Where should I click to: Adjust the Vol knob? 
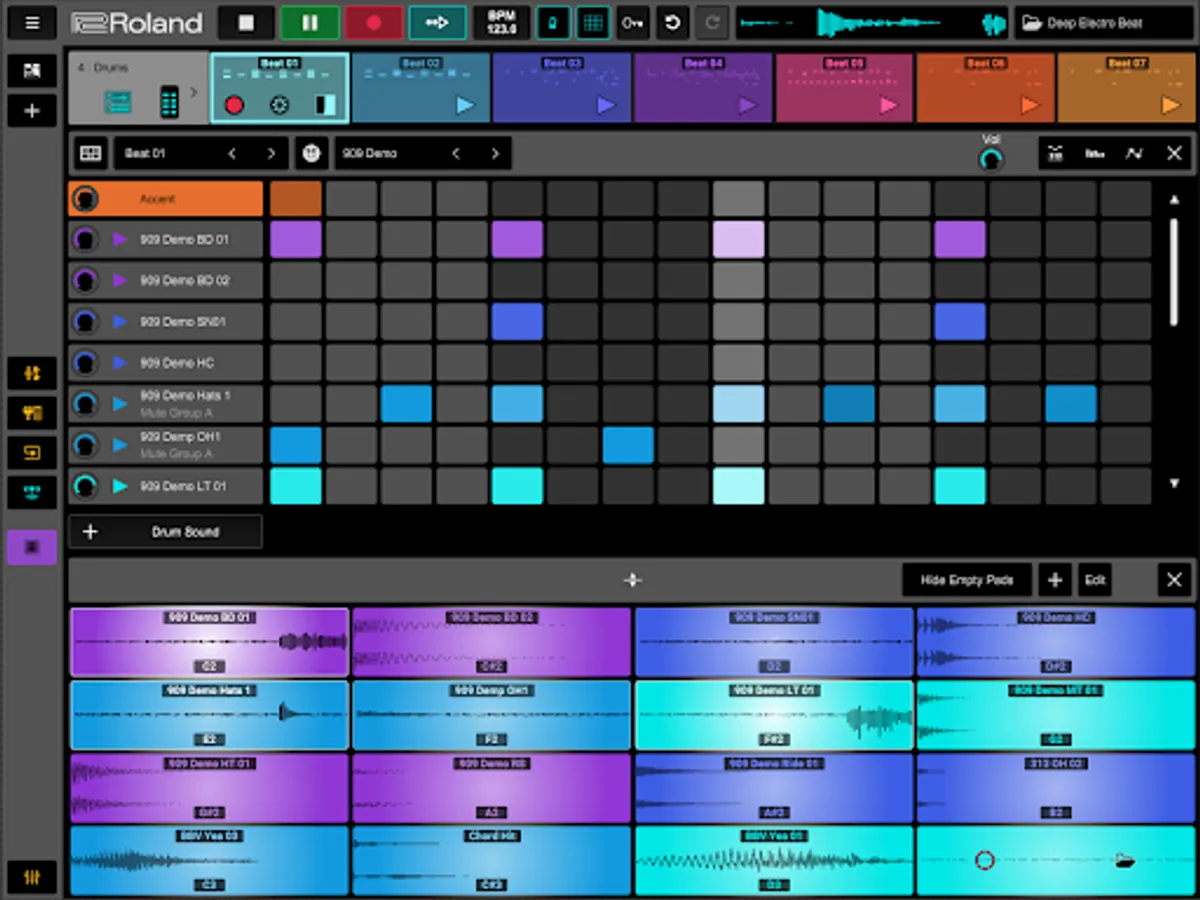coord(990,159)
